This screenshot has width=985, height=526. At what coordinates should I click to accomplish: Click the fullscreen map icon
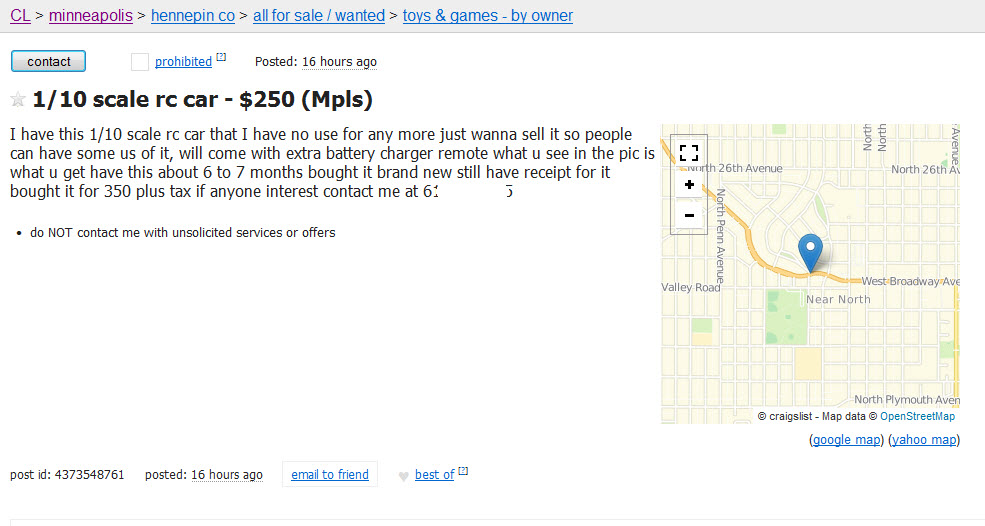(689, 153)
